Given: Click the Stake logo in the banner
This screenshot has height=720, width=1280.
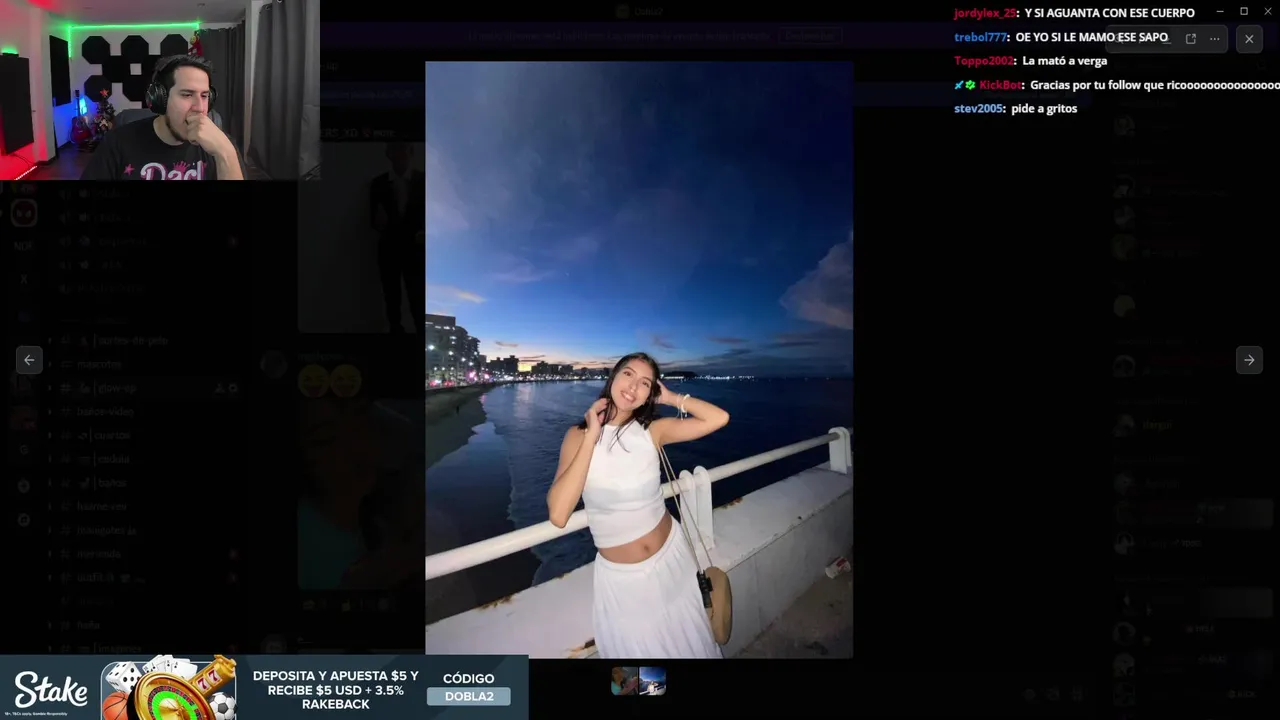Looking at the screenshot, I should 51,689.
